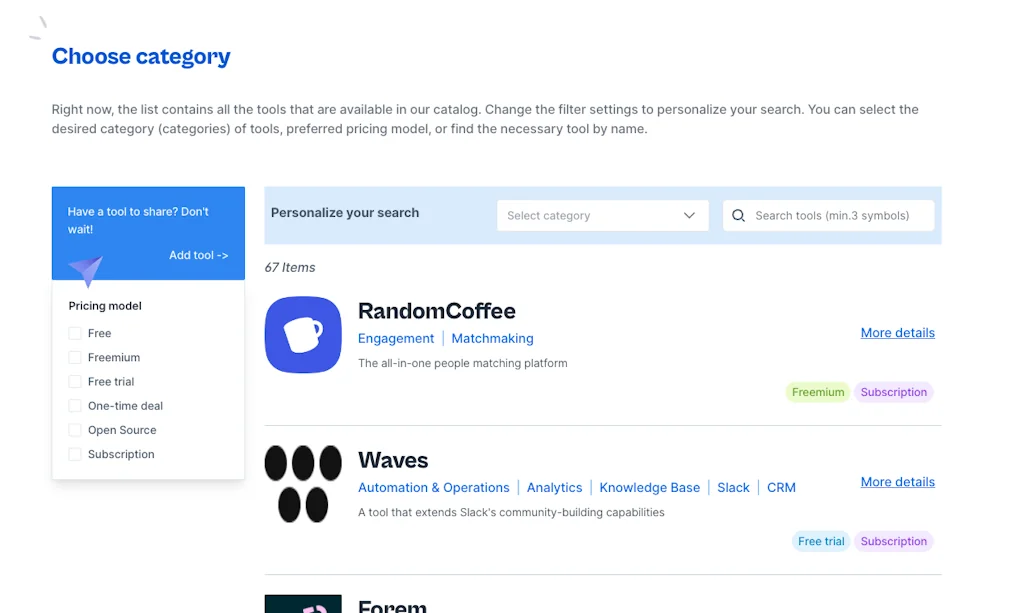Select the CRM category link
Screen dimensions: 1024x613
[x=781, y=488]
